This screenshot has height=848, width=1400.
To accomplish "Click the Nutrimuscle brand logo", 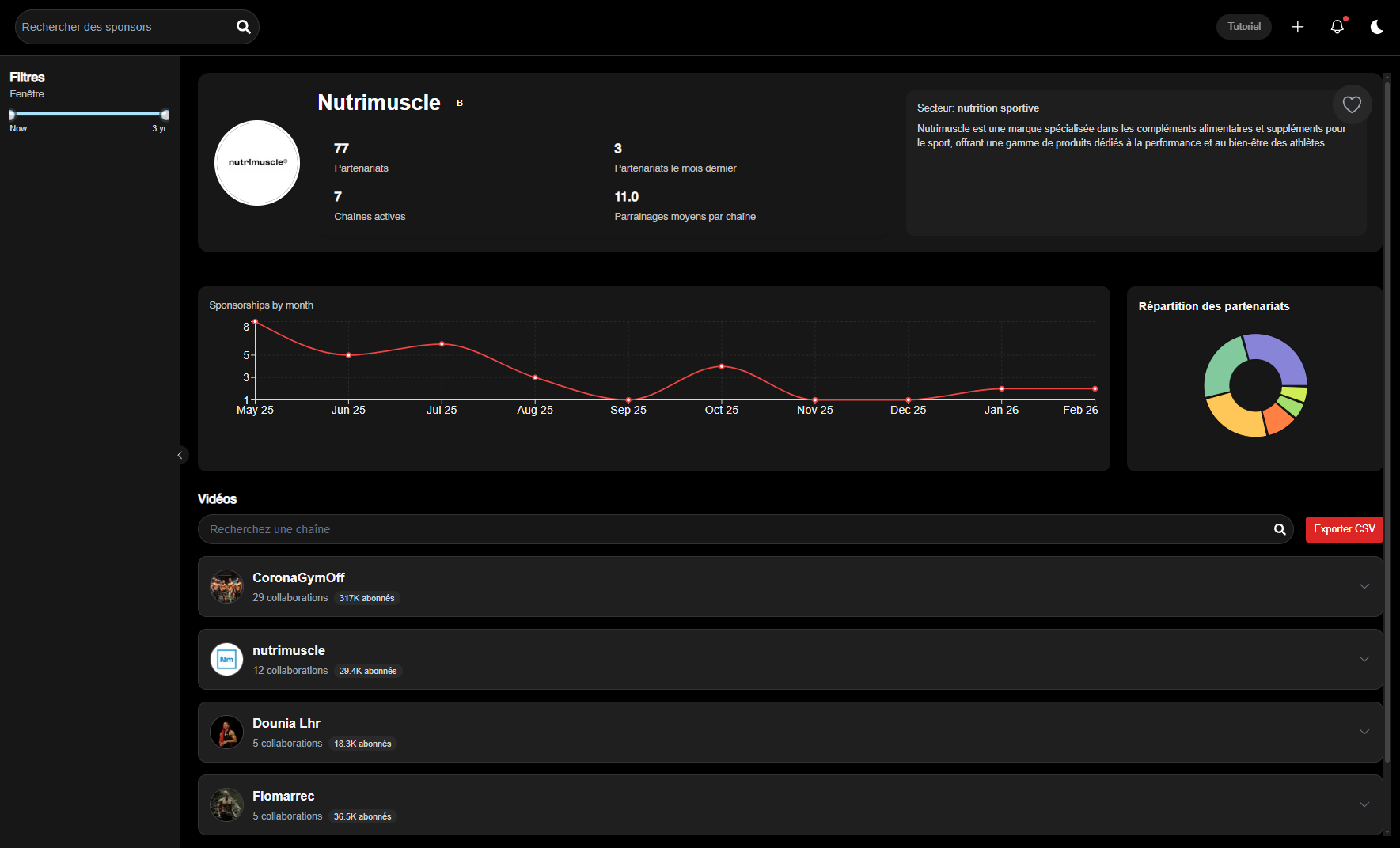I will click(257, 163).
